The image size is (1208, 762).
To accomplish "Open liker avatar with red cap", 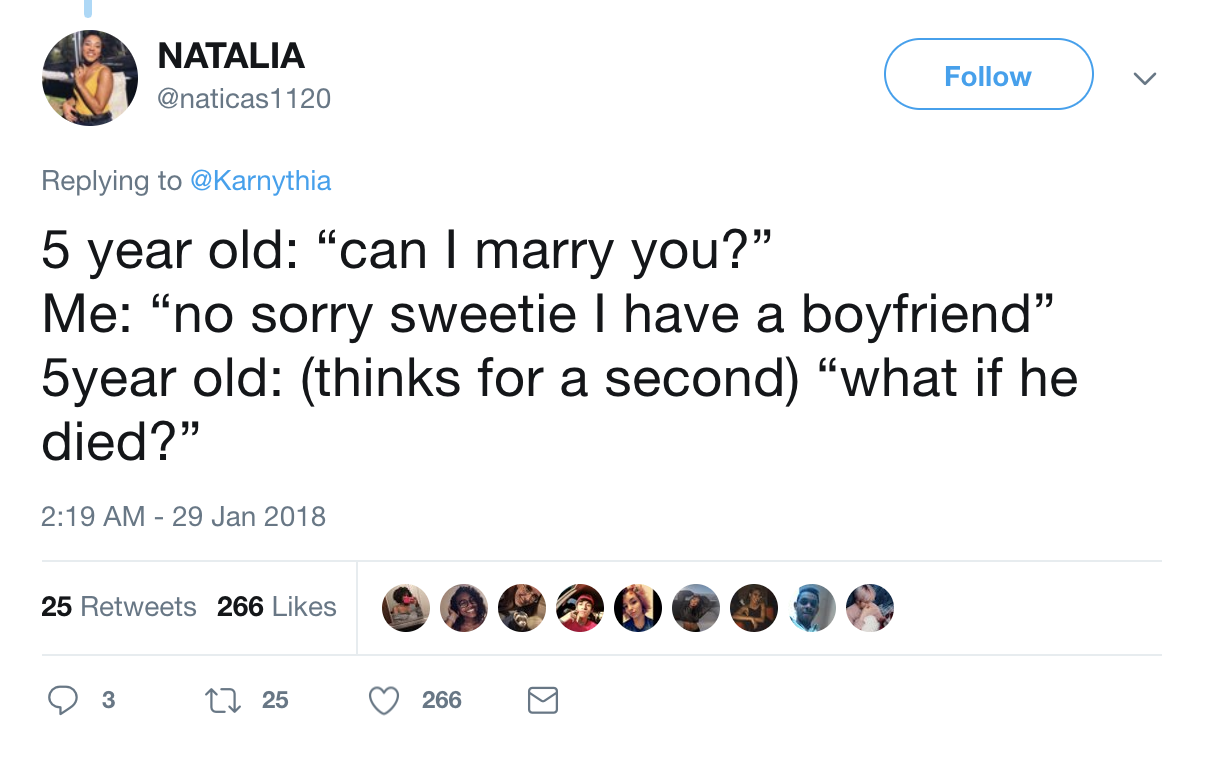I will pos(580,608).
